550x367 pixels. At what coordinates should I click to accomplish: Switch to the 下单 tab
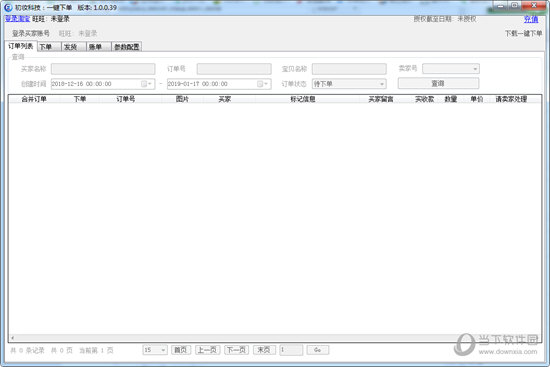pos(49,47)
